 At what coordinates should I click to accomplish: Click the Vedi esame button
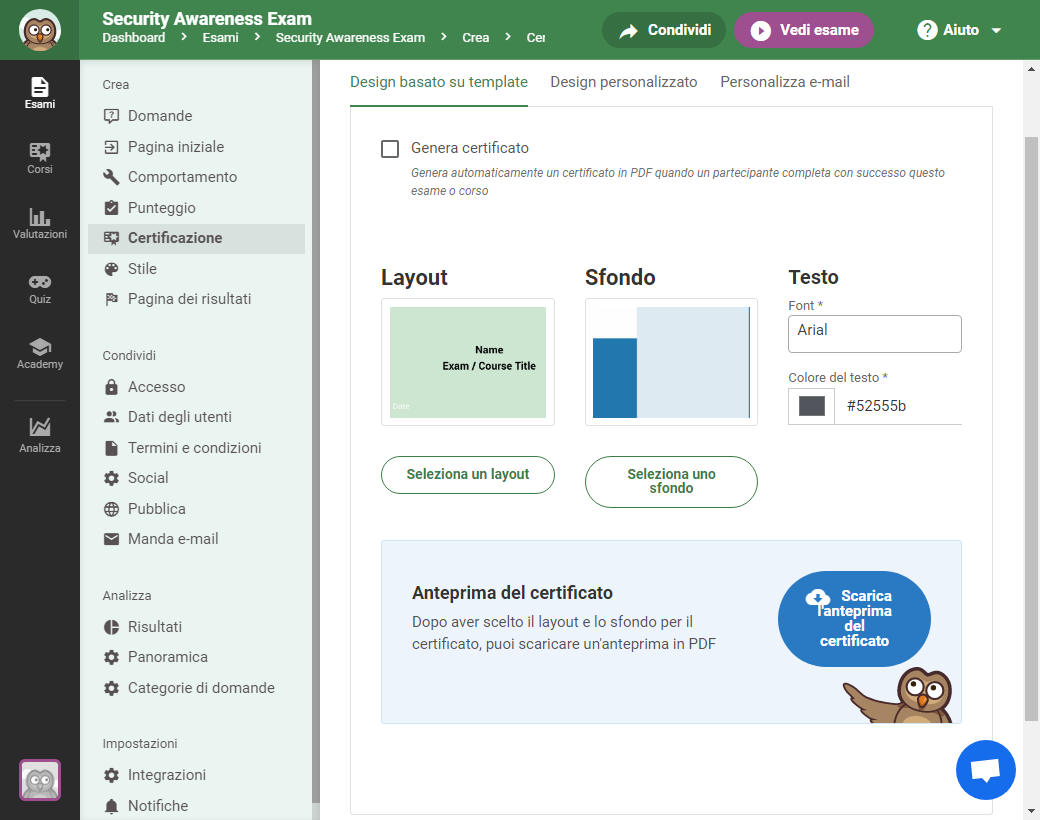pyautogui.click(x=804, y=30)
